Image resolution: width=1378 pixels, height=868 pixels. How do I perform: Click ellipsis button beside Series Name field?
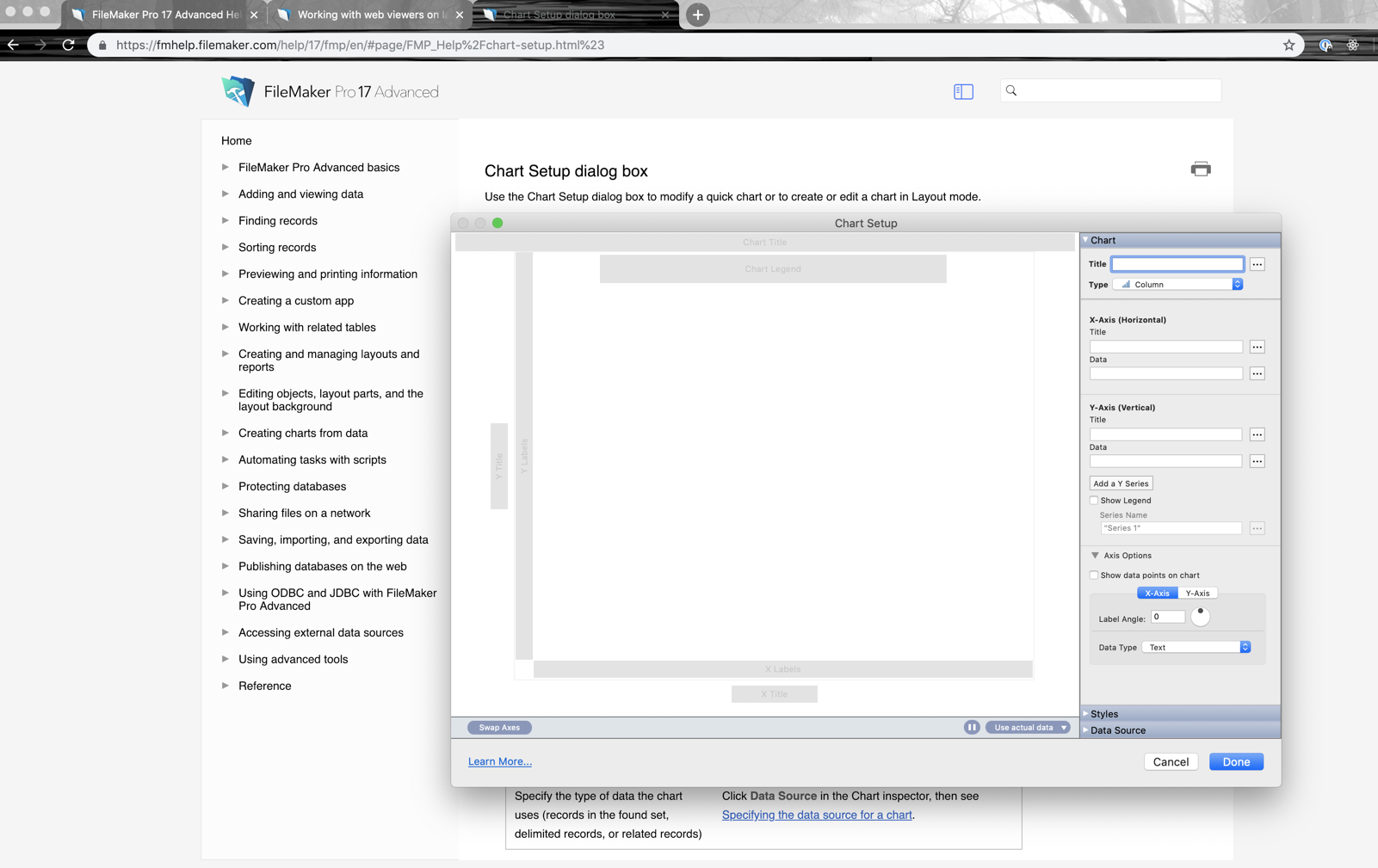[1258, 528]
